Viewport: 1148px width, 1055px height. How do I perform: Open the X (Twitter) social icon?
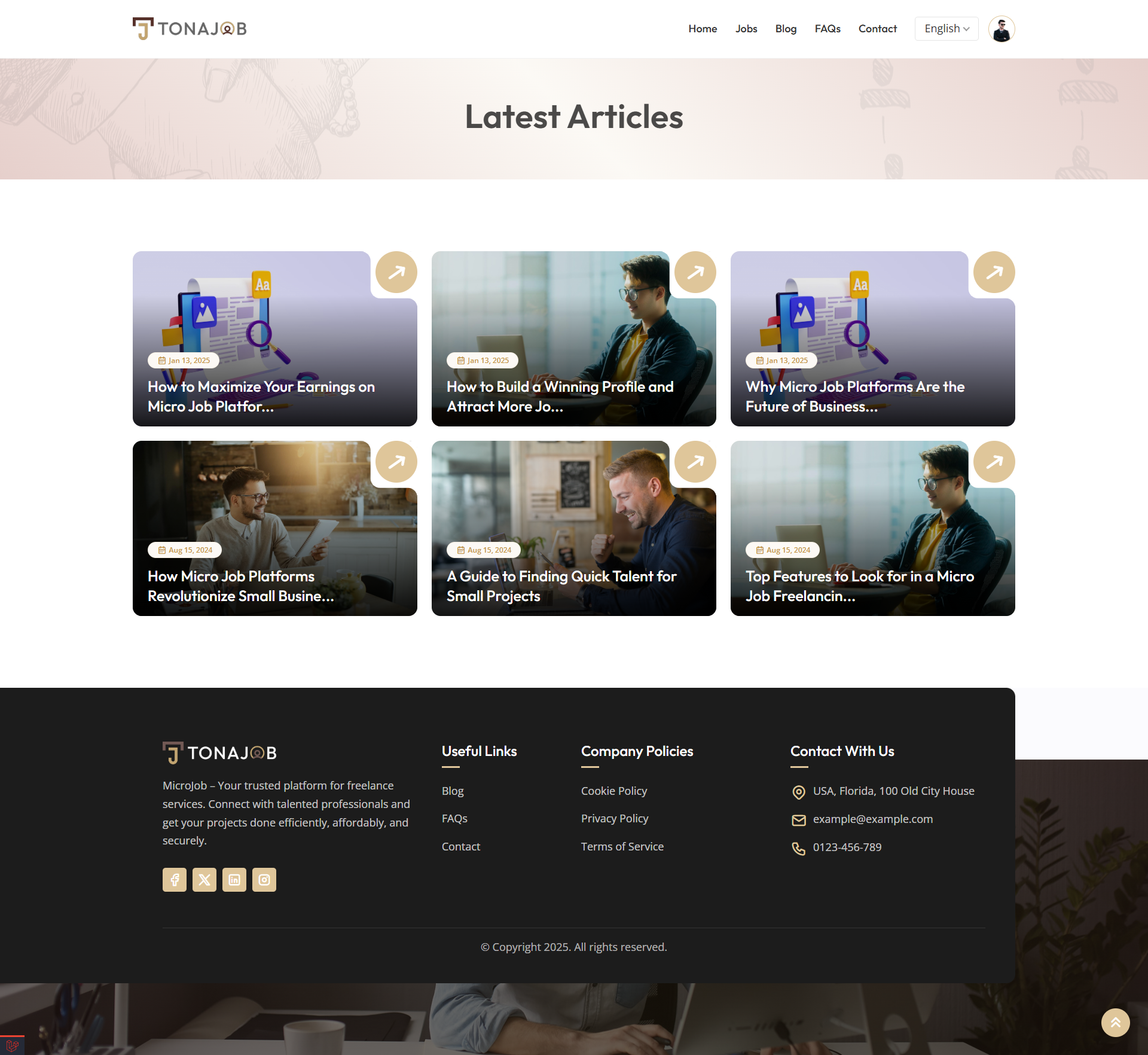tap(204, 880)
